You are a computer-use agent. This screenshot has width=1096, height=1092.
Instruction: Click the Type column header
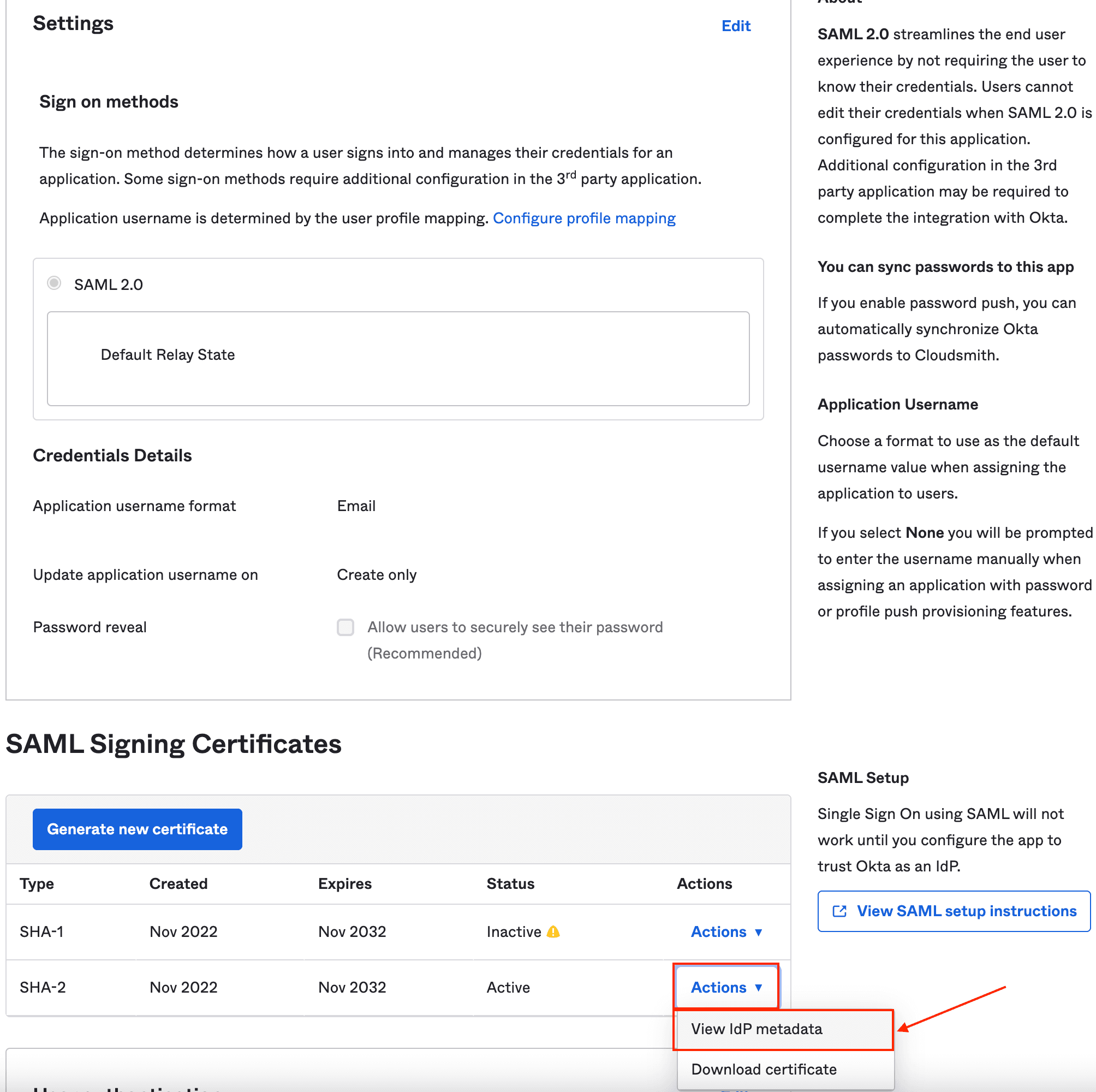(37, 884)
